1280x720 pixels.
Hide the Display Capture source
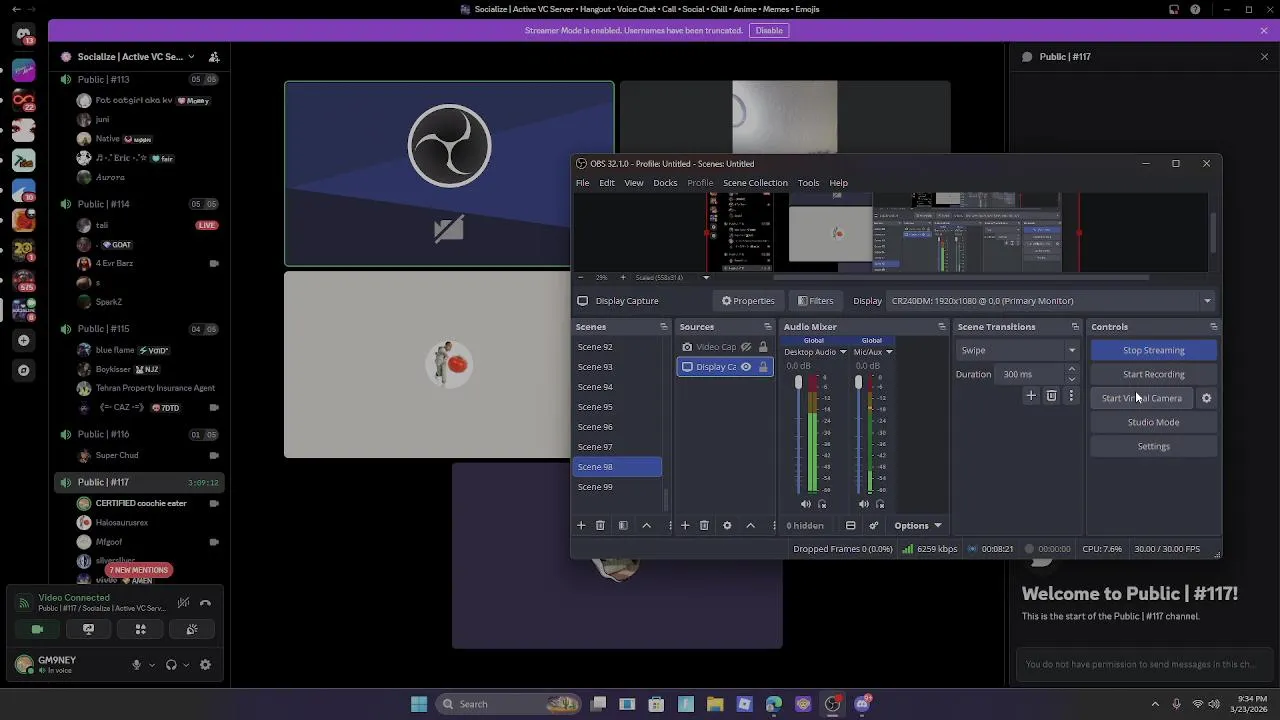coord(746,367)
